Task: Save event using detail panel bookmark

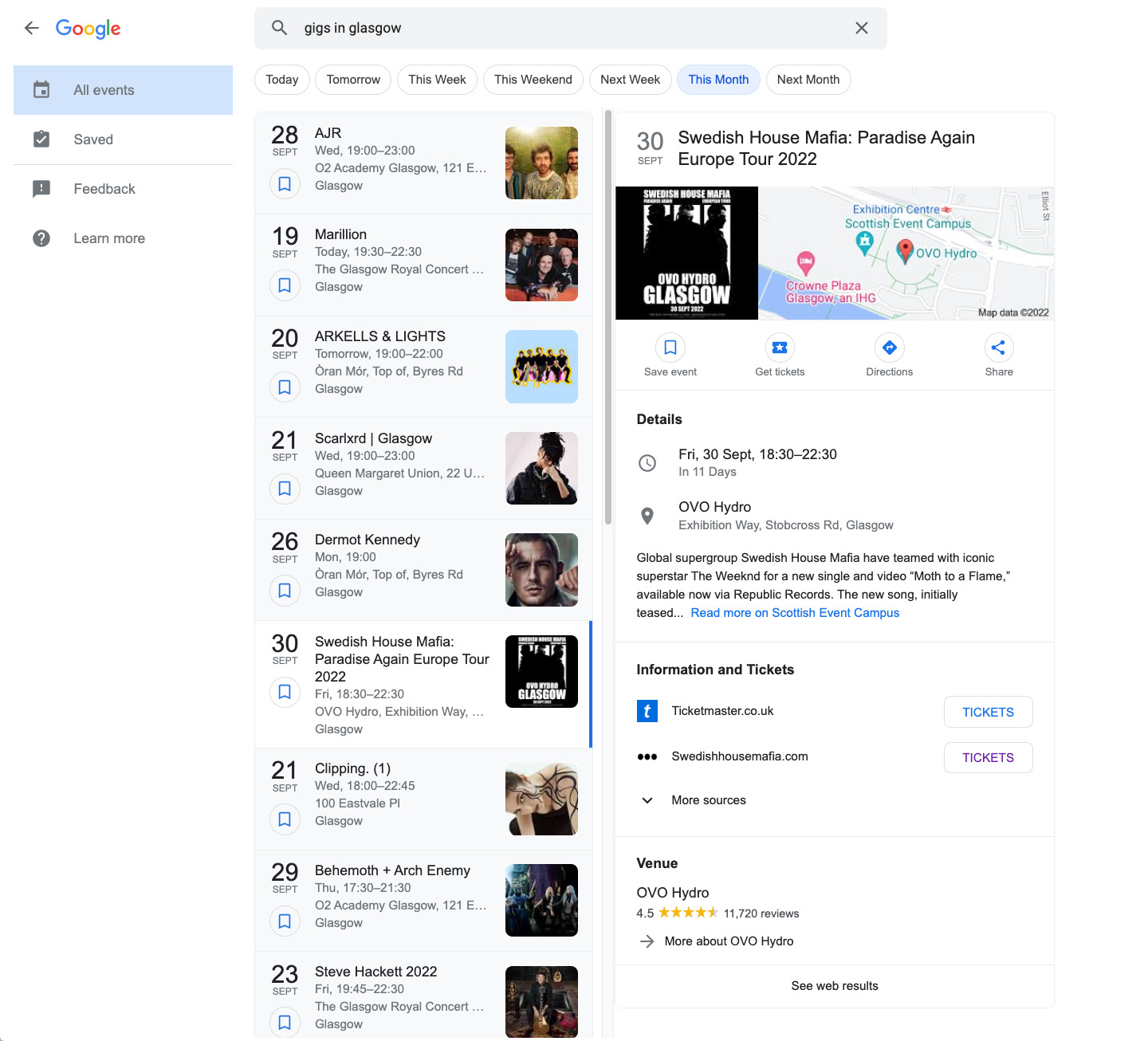Action: [x=670, y=348]
